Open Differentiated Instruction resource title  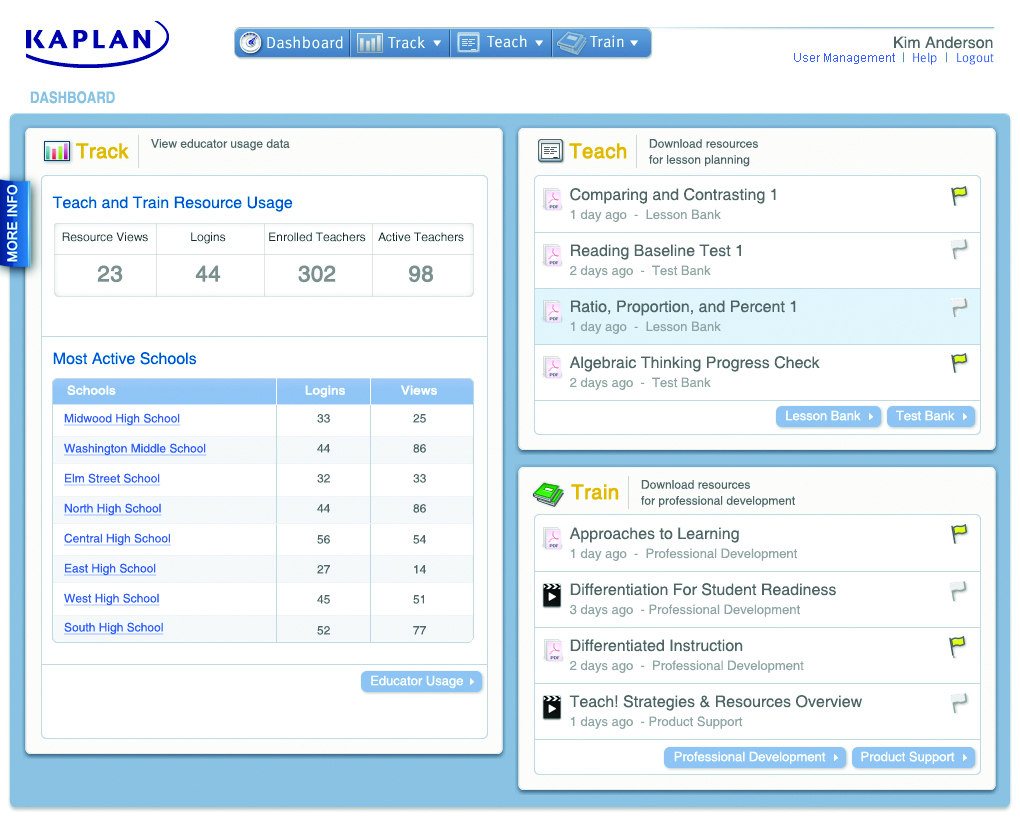click(656, 646)
